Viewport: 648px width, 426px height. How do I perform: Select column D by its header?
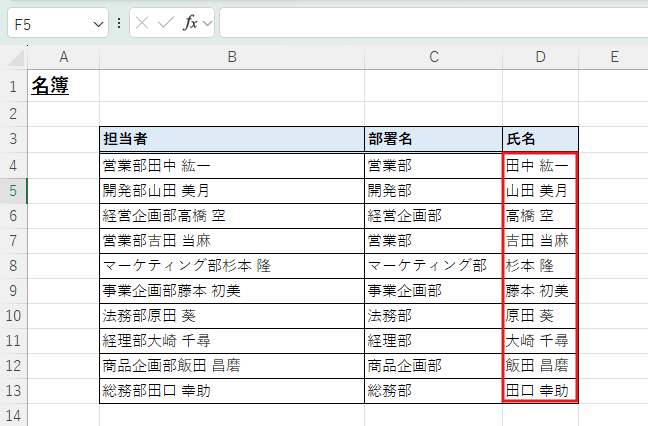[540, 58]
